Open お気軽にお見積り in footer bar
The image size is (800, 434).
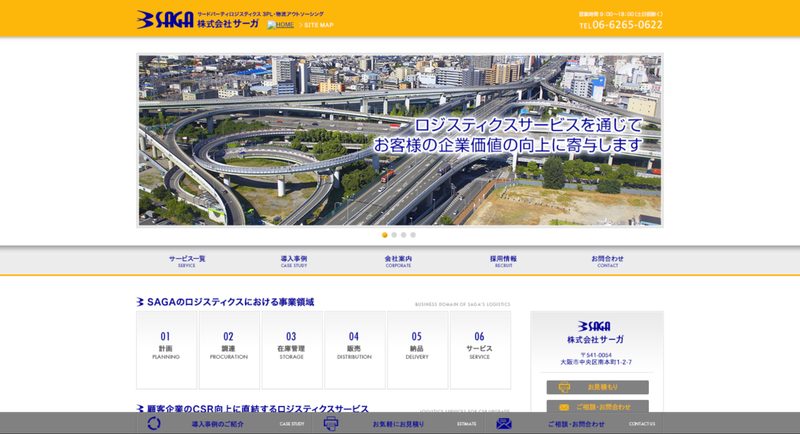(x=398, y=424)
